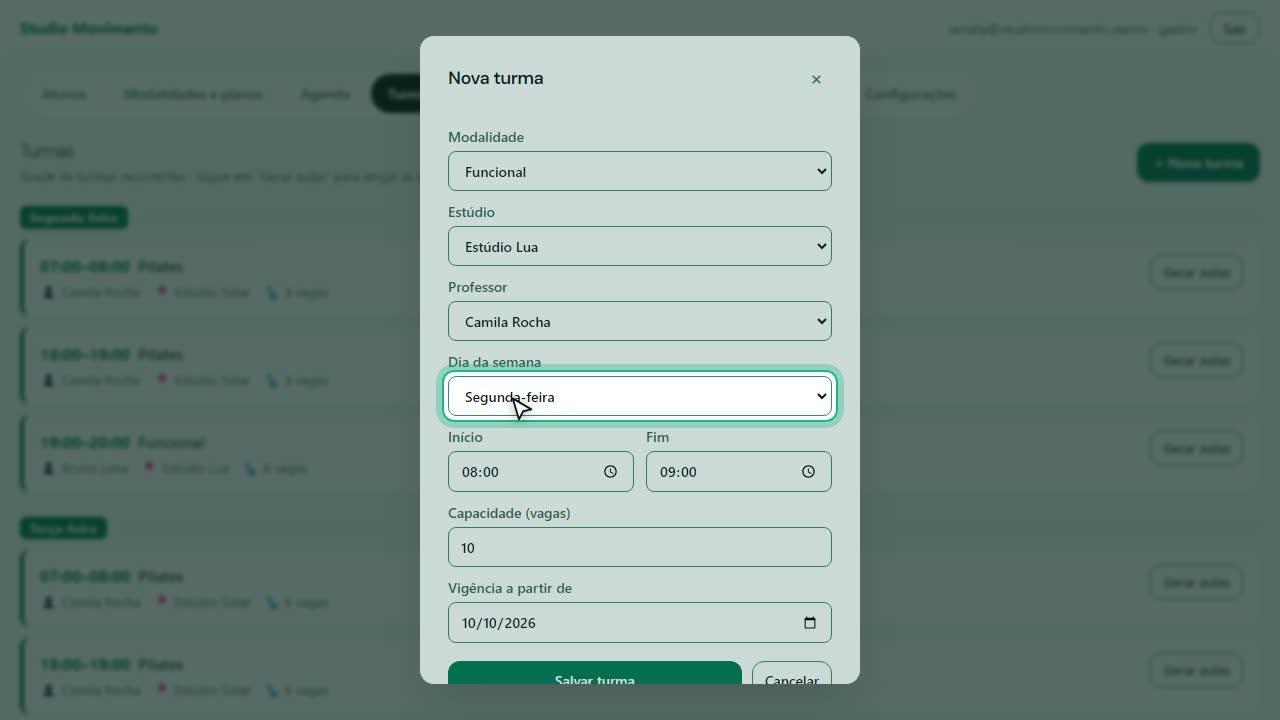Click the clock icon in Fim field

point(808,472)
